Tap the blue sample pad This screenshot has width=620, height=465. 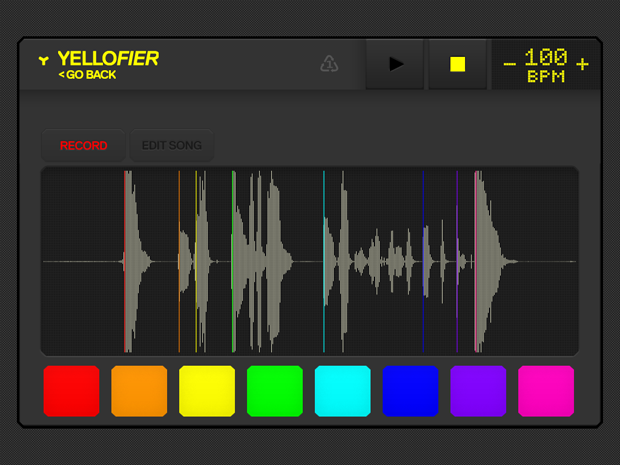[410, 391]
